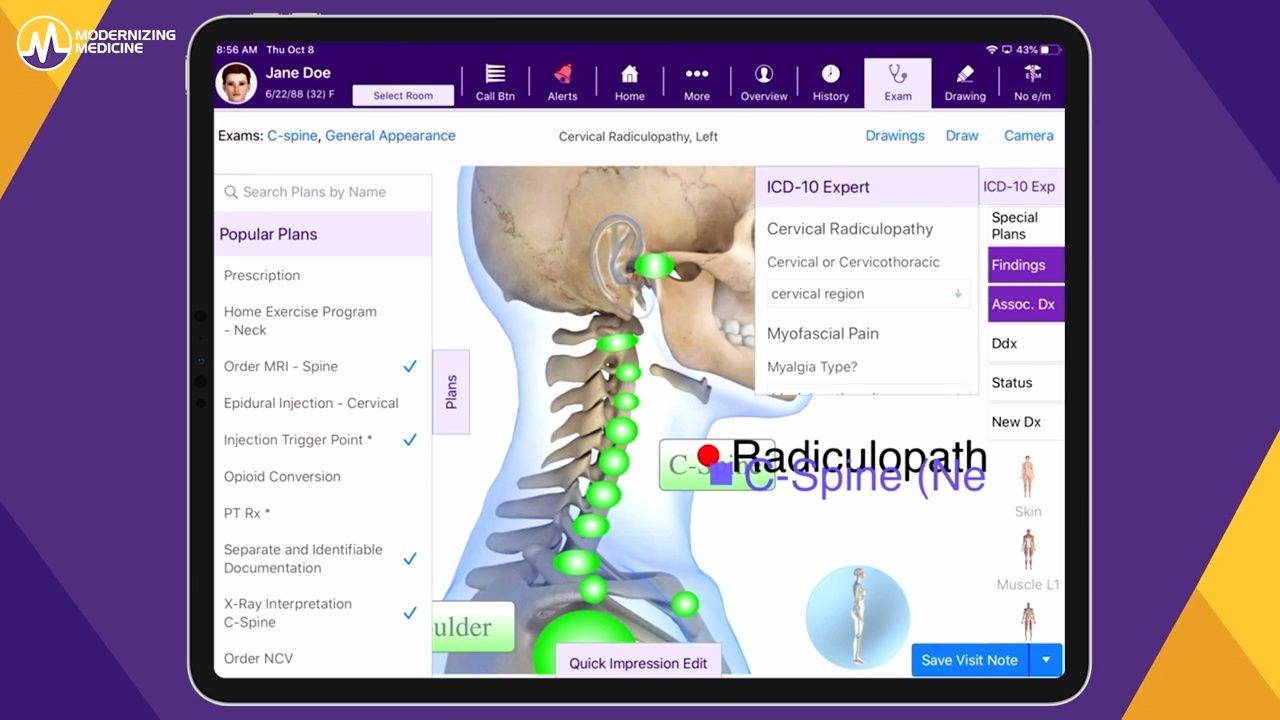Open the patient Overview icon
The width and height of the screenshot is (1280, 720).
coord(764,74)
